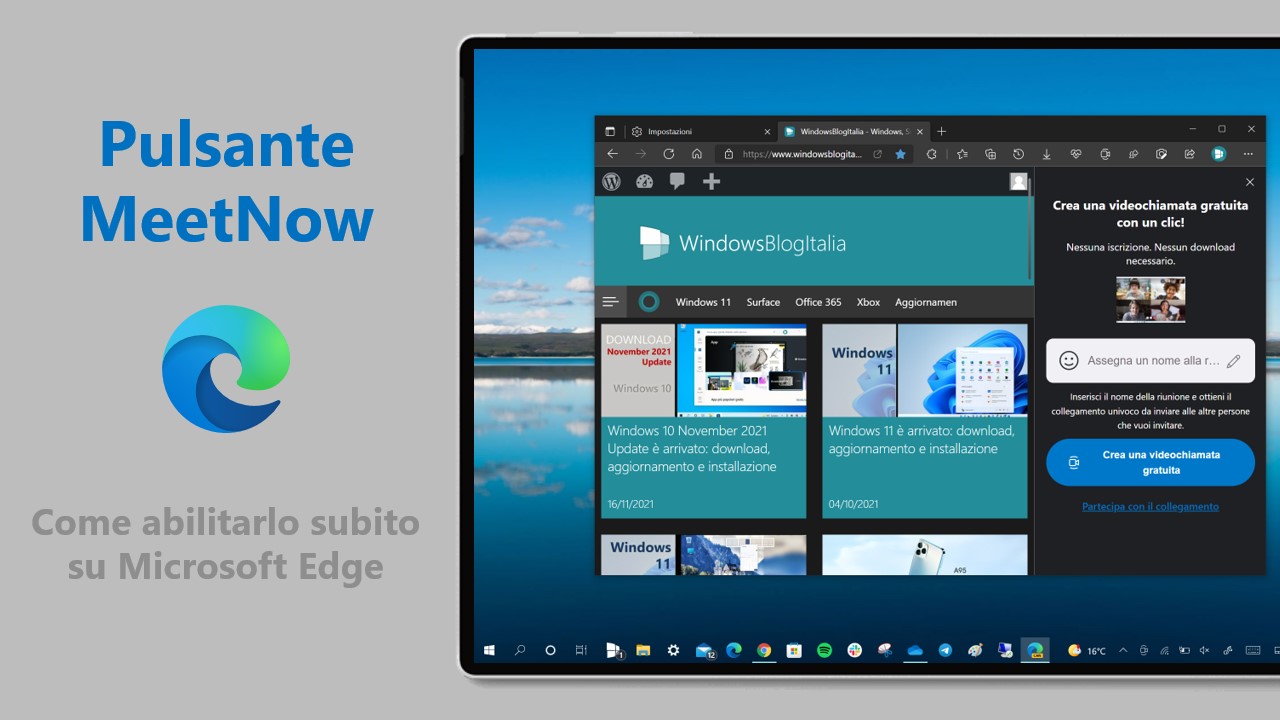Open article Windows 10 November 2021 Update è arrivato
The image size is (1280, 720).
point(692,449)
